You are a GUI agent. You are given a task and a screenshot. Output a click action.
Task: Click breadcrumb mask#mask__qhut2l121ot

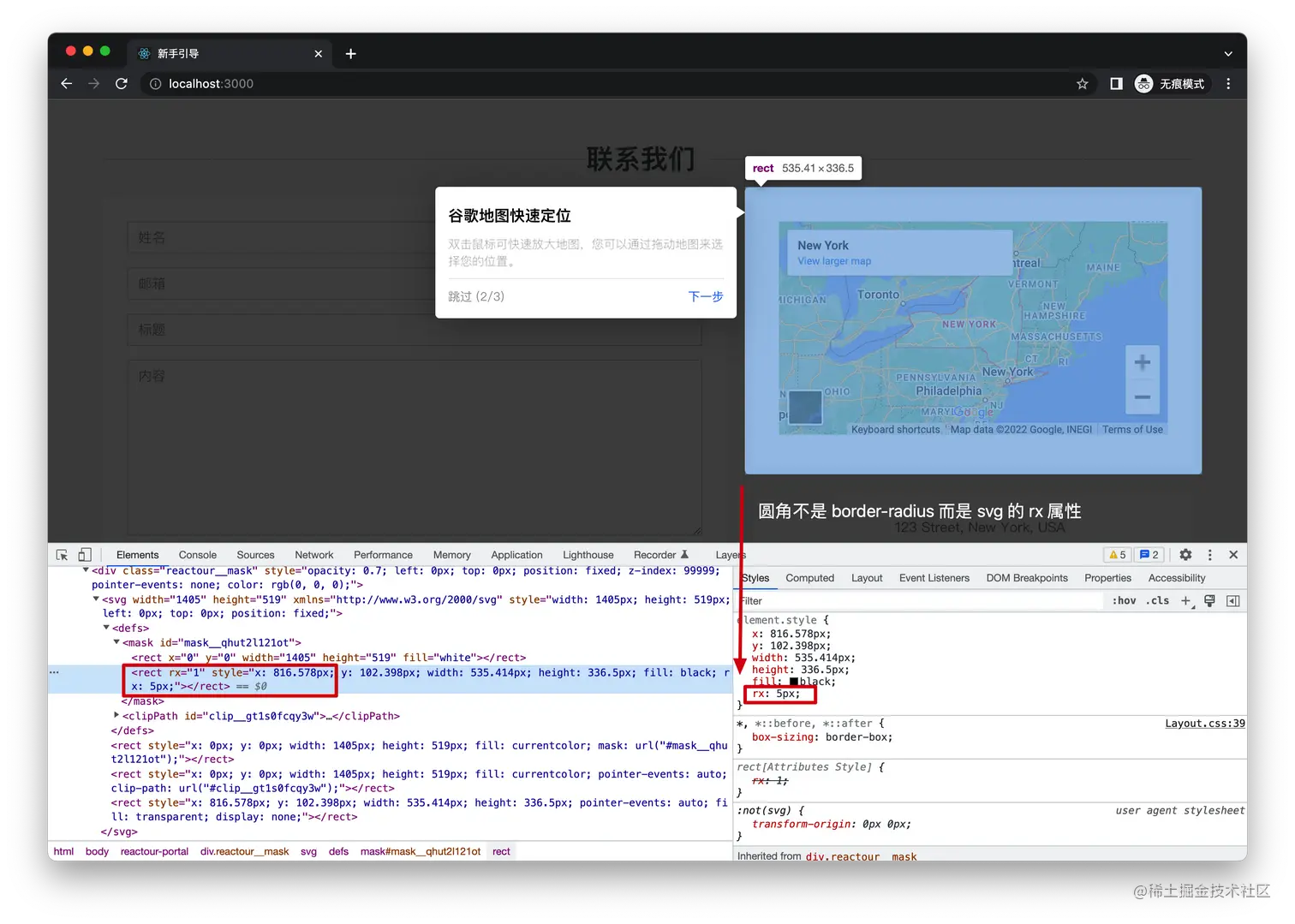(421, 851)
